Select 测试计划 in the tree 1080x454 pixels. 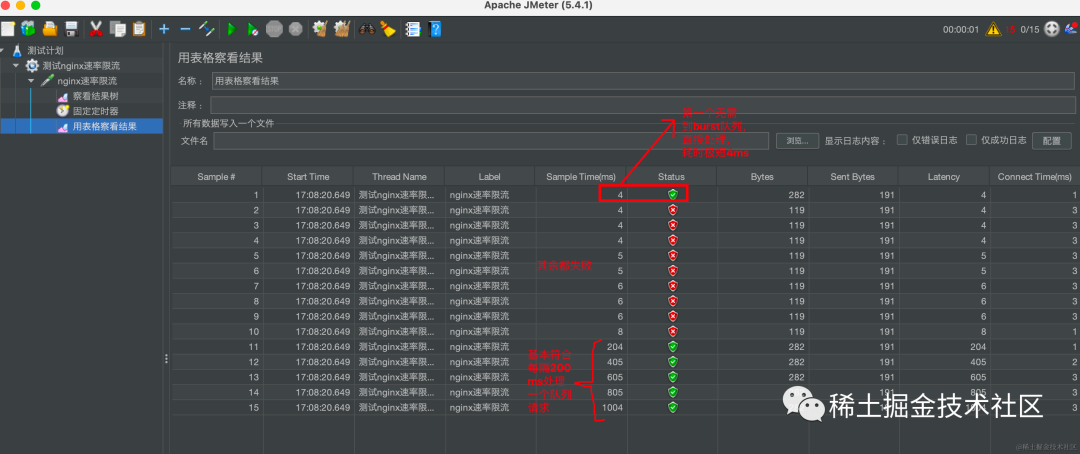coord(45,51)
